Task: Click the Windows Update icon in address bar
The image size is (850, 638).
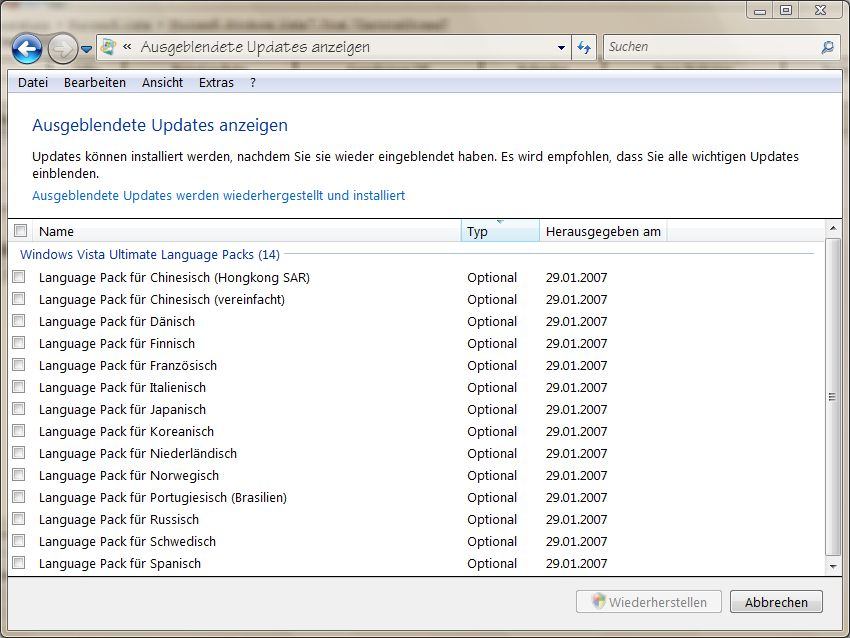Action: (108, 47)
